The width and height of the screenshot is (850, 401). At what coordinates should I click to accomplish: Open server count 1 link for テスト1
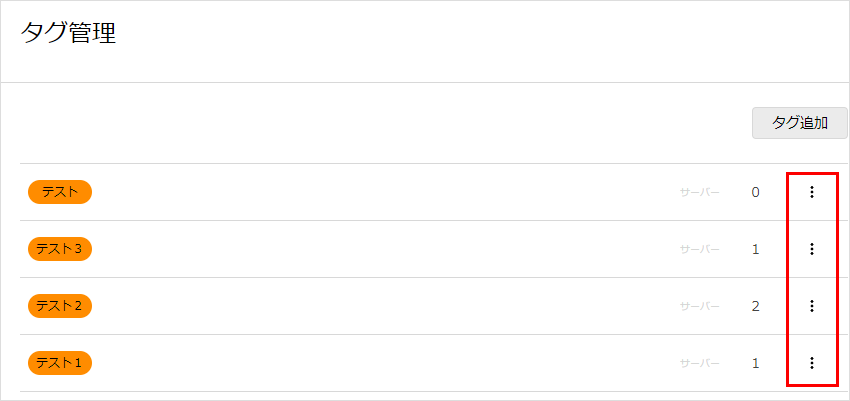pos(756,363)
